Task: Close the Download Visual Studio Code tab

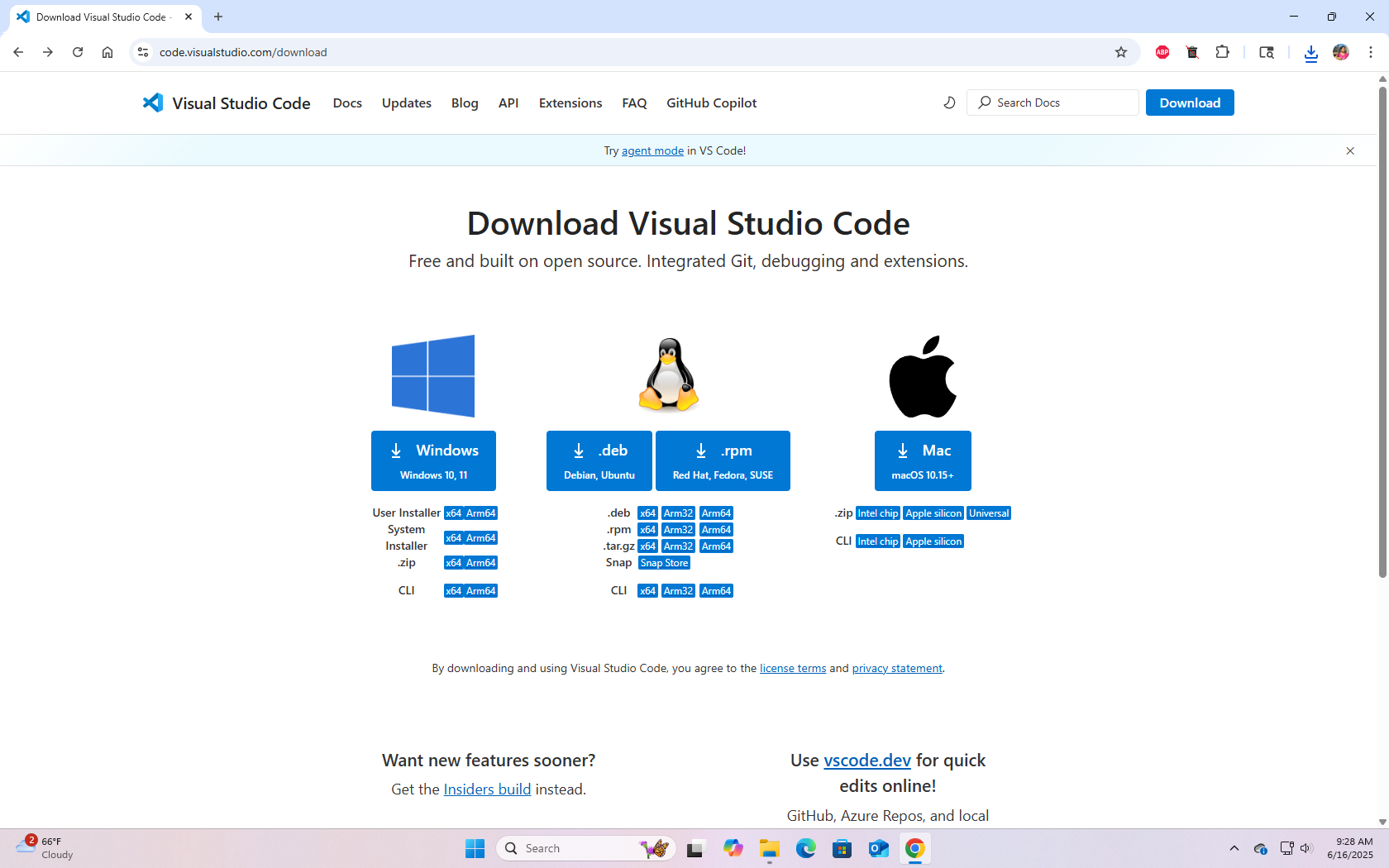Action: pyautogui.click(x=189, y=17)
